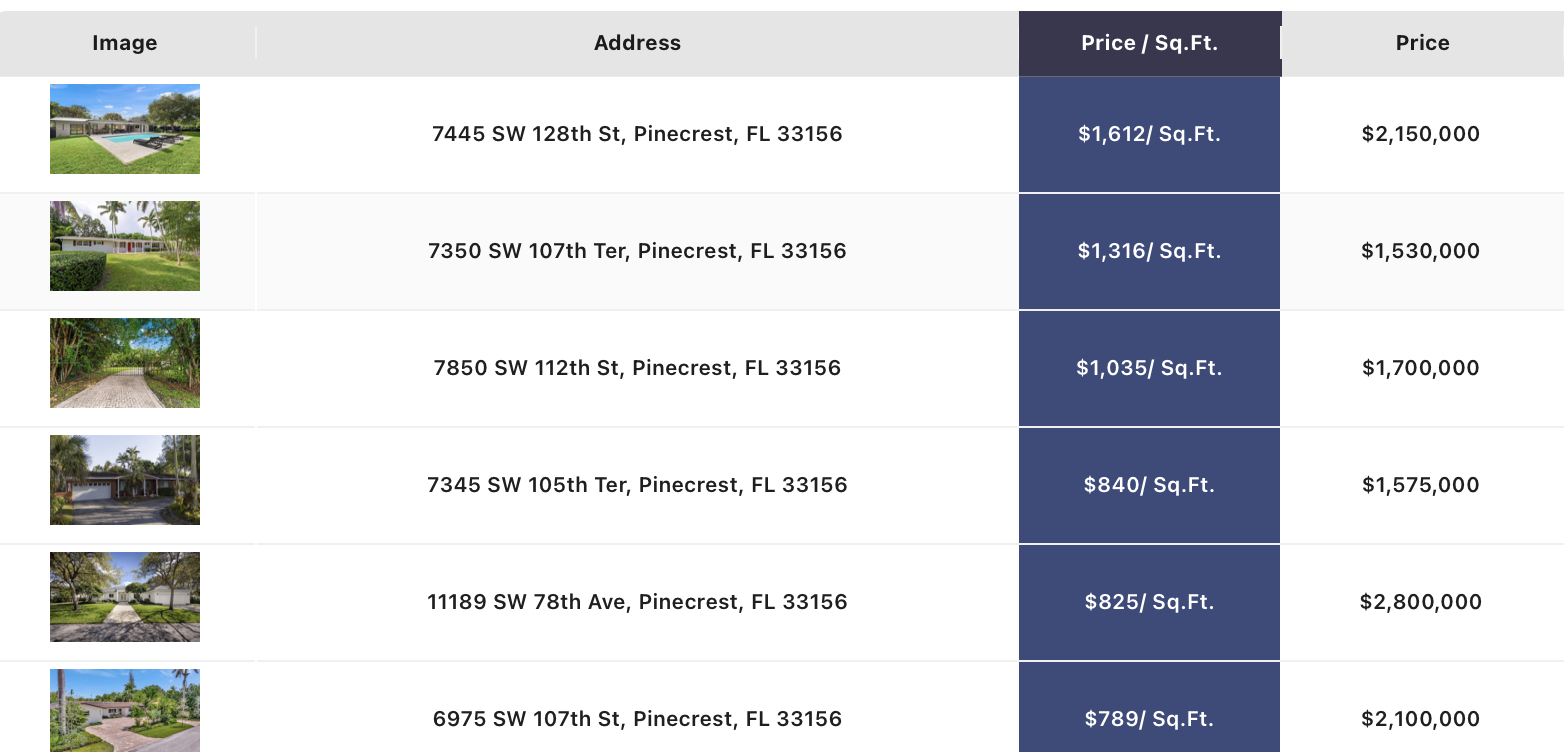Click the $1,612/ Sq.Ft. cell
The height and width of the screenshot is (756, 1564).
(x=1150, y=134)
